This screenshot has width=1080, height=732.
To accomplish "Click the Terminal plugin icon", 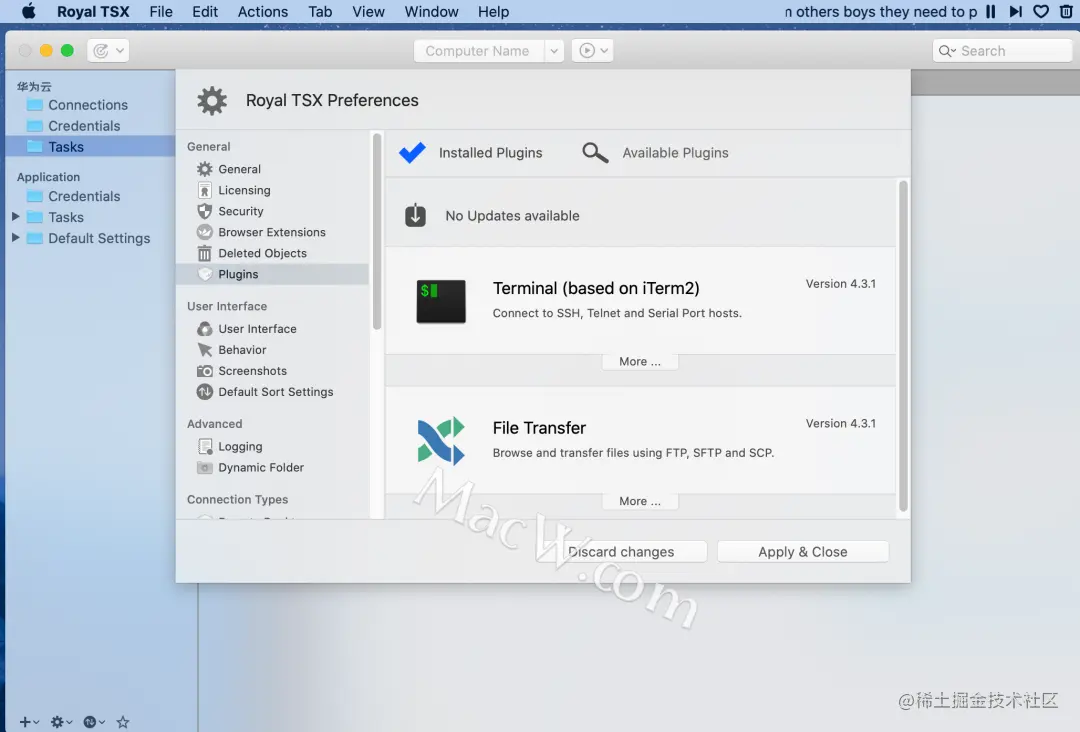I will pos(441,301).
